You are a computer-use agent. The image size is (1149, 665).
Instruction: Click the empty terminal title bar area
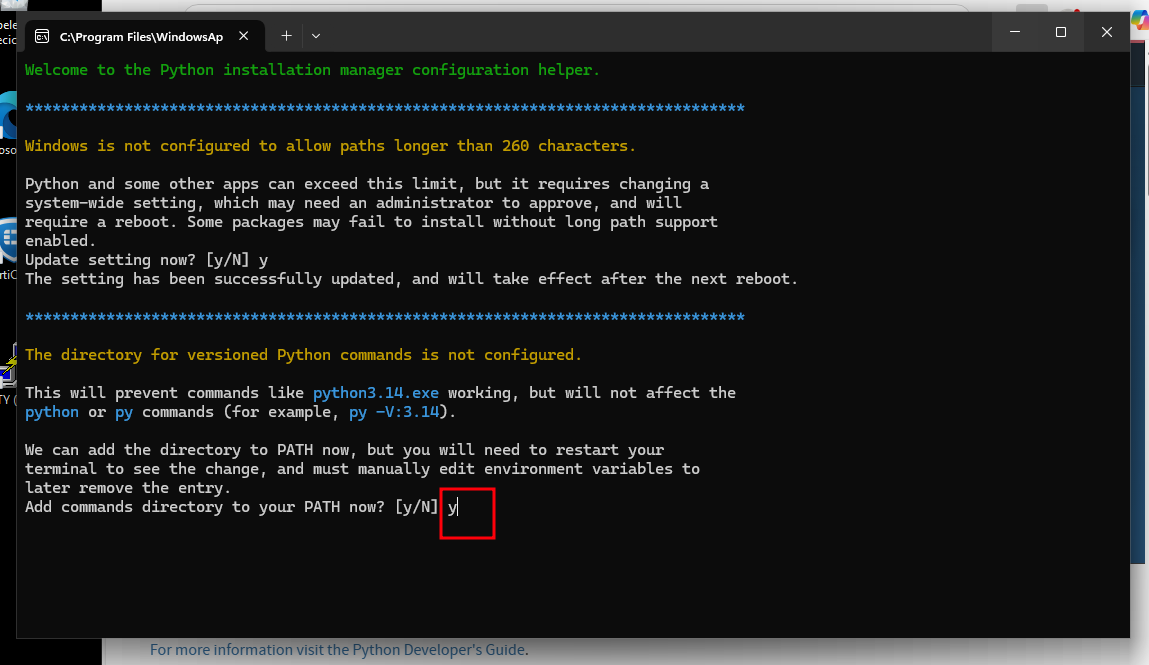coord(650,34)
